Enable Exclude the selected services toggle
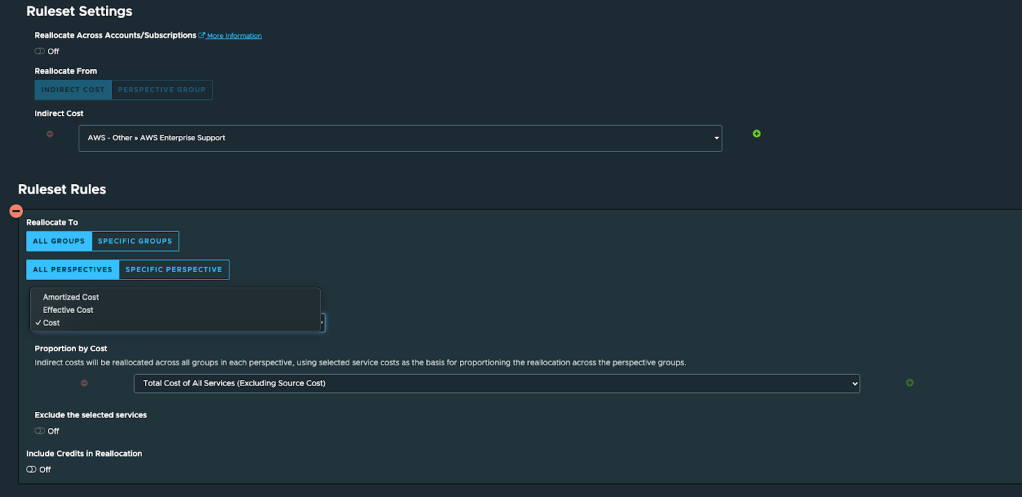1022x497 pixels. tap(40, 431)
